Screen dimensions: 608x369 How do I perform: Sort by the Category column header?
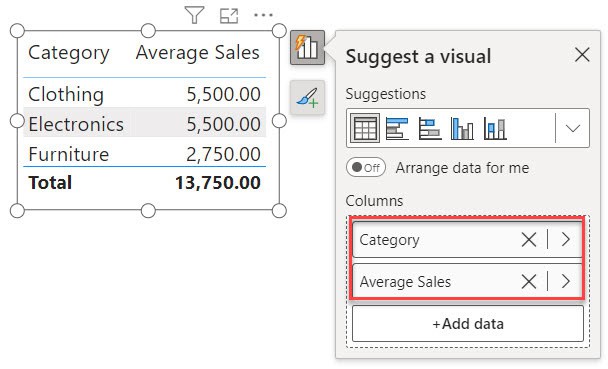click(69, 53)
